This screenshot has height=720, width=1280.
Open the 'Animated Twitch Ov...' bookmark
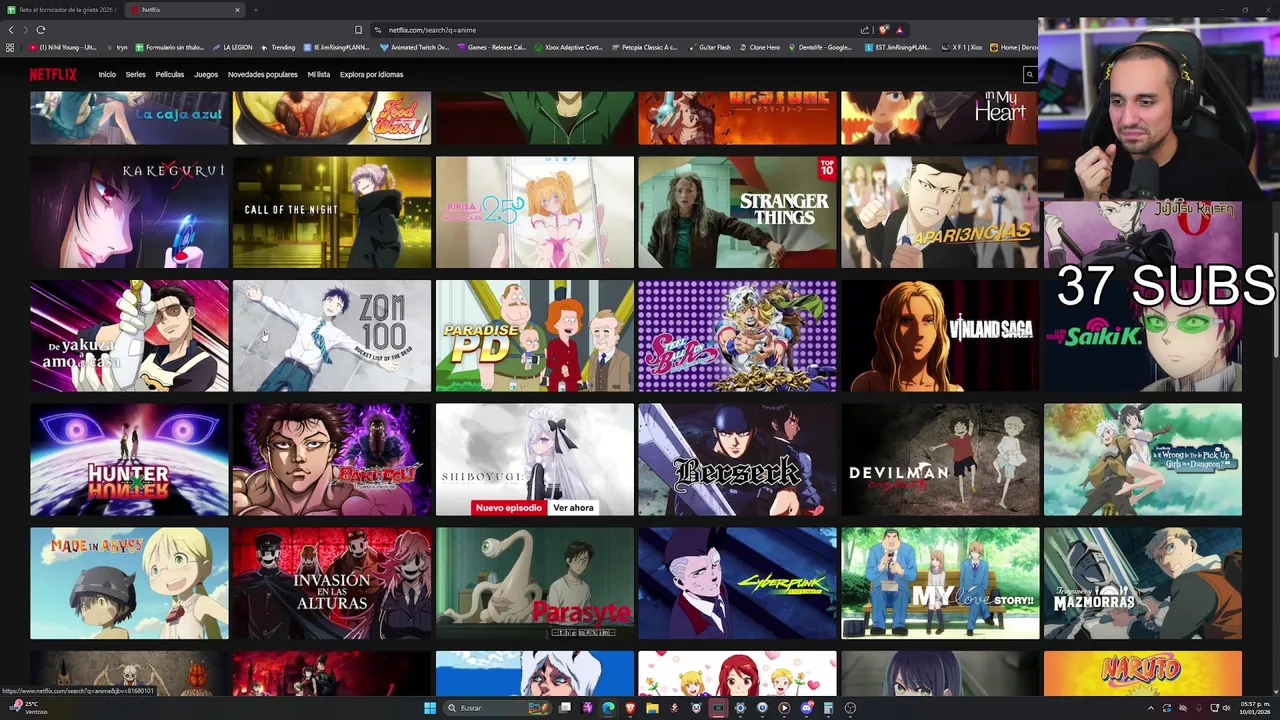(x=414, y=47)
